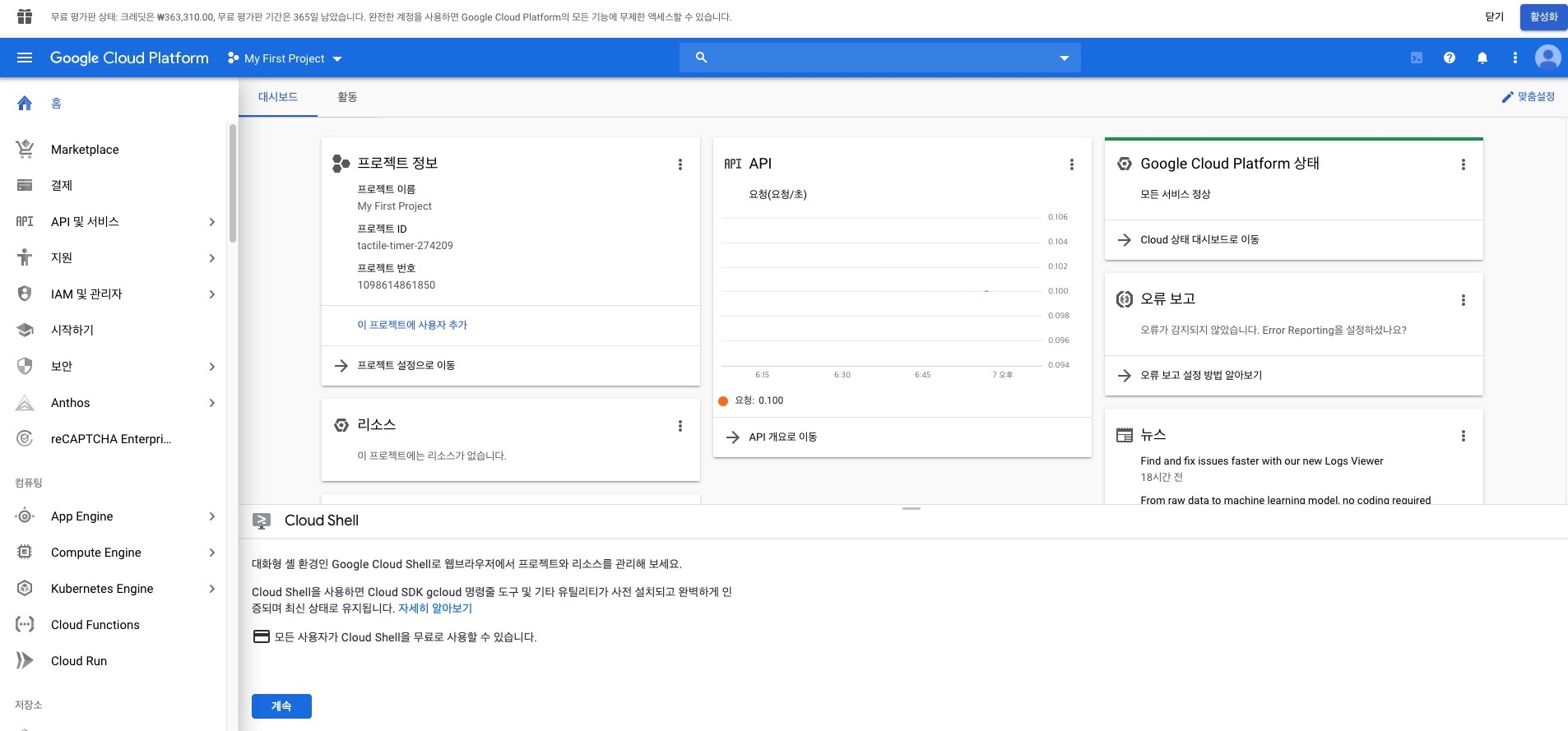Viewport: 1568px width, 731px height.
Task: Click 자세히 알아보기 link in Cloud Shell
Action: click(x=435, y=608)
